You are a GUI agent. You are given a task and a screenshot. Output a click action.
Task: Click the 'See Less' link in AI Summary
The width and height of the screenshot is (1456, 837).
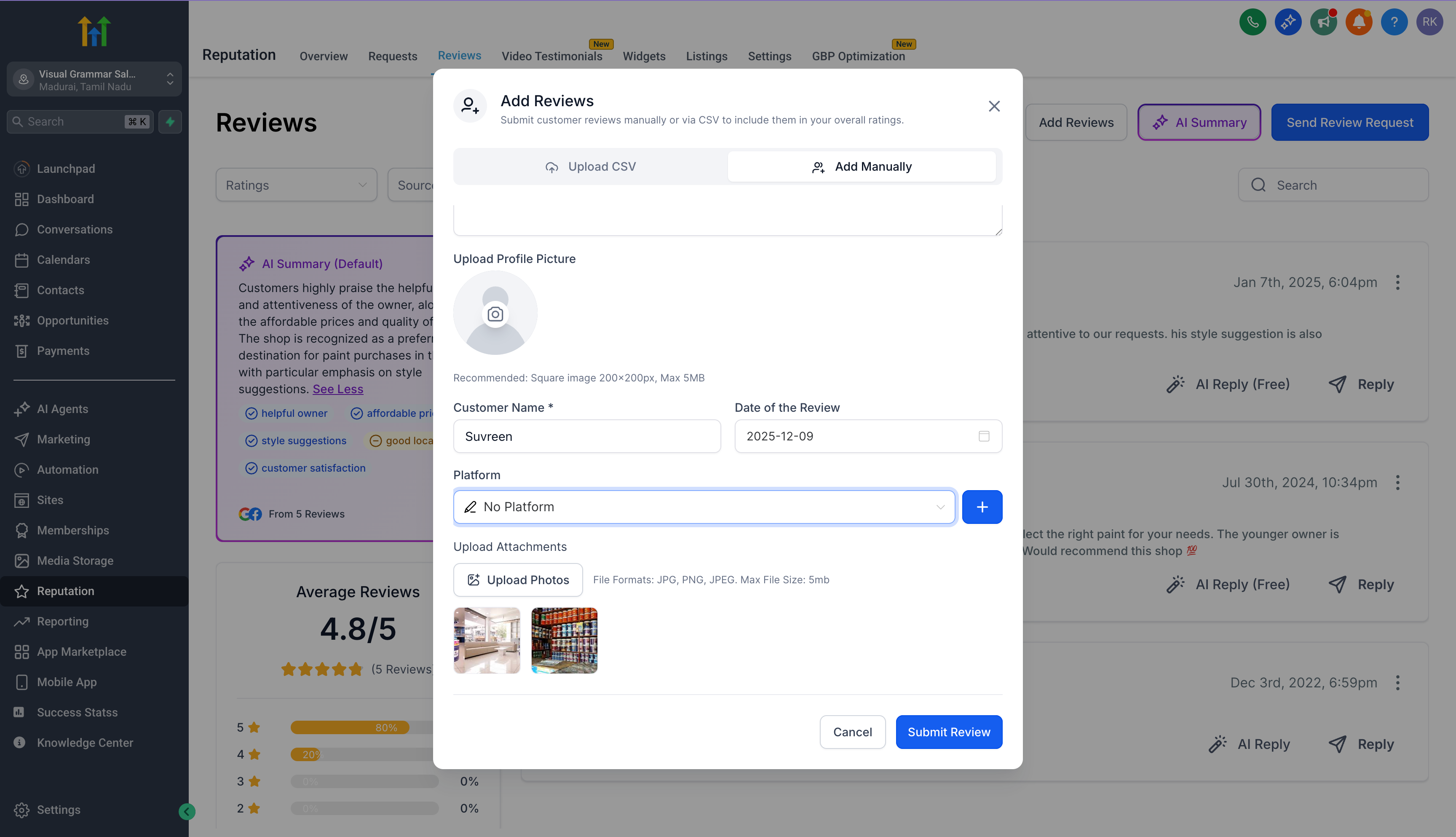click(337, 389)
